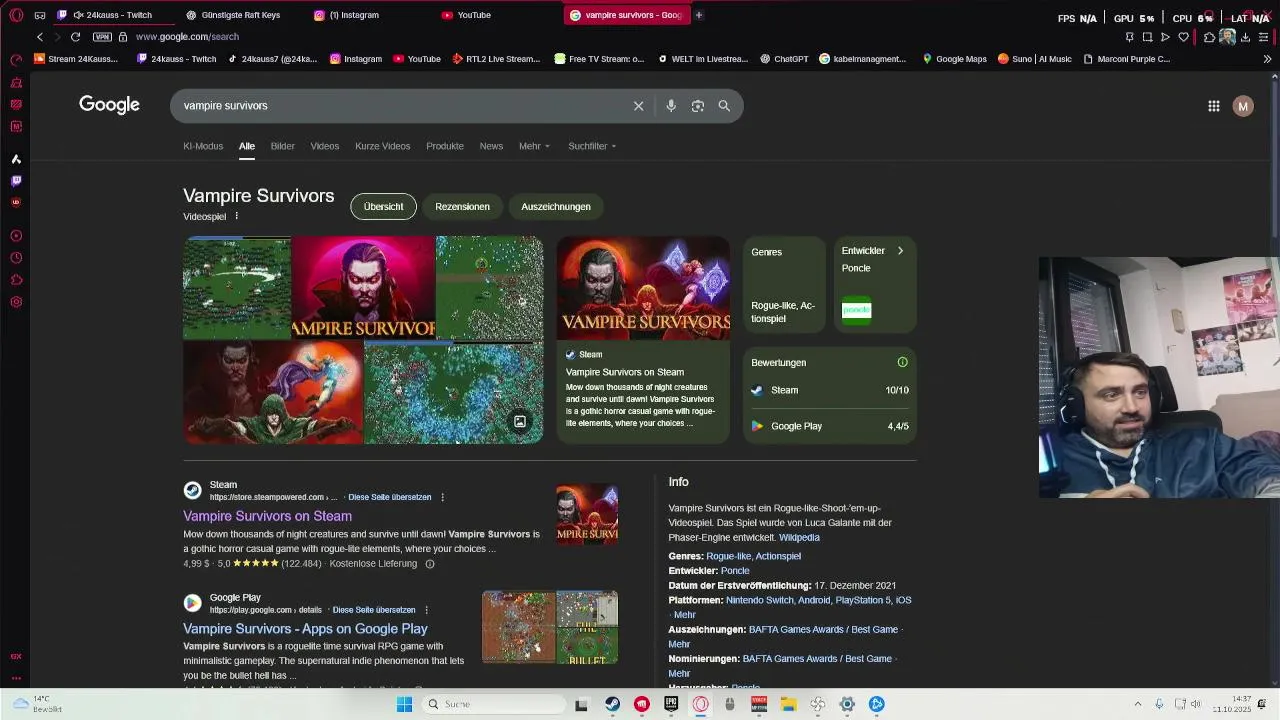Click the Google logo
This screenshot has height=720, width=1280.
click(109, 105)
